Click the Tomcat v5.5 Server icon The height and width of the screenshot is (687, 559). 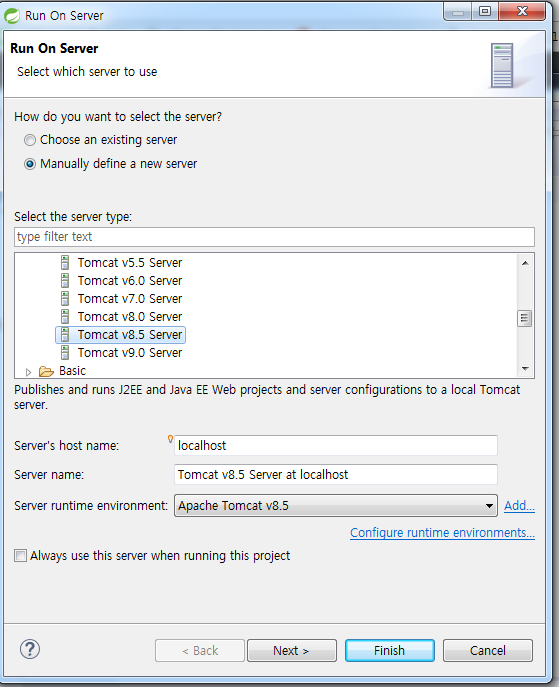[65, 262]
